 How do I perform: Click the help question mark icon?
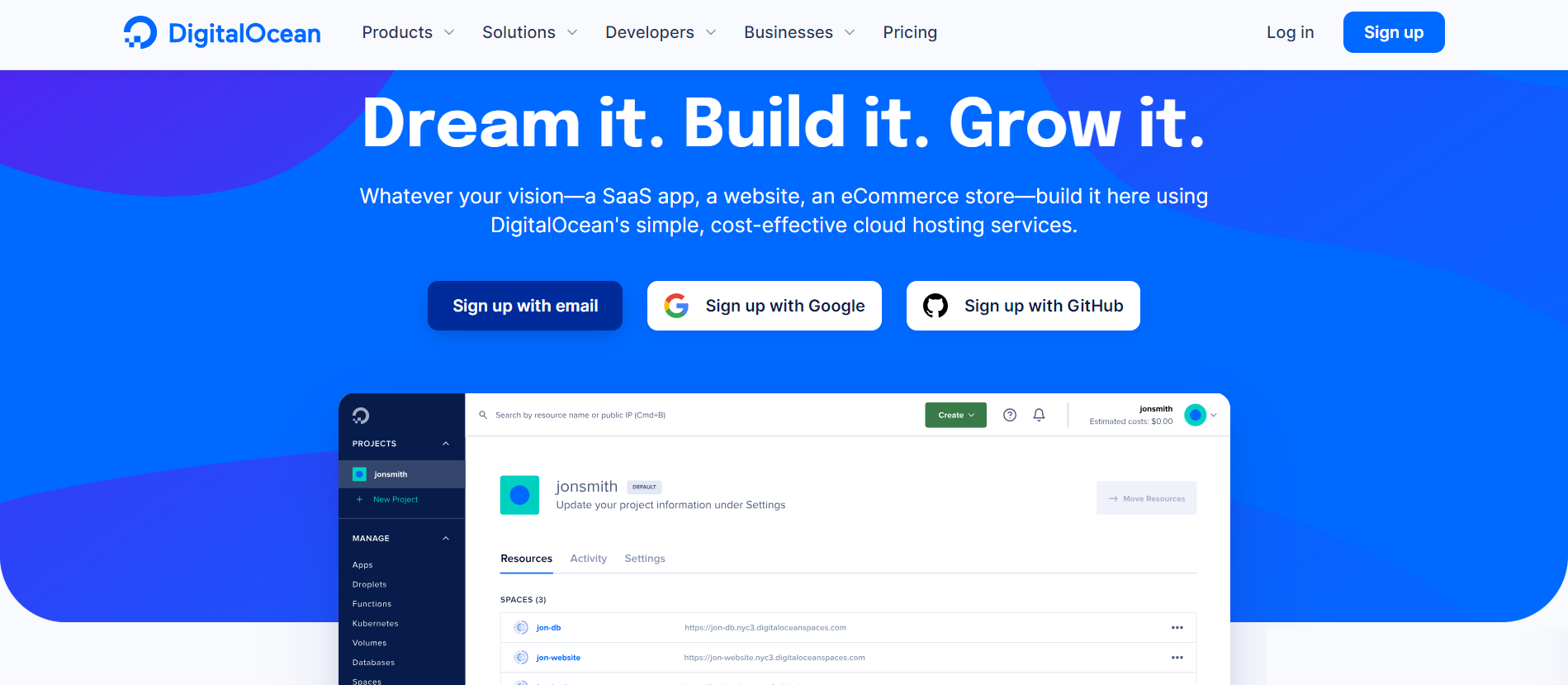pyautogui.click(x=1009, y=415)
